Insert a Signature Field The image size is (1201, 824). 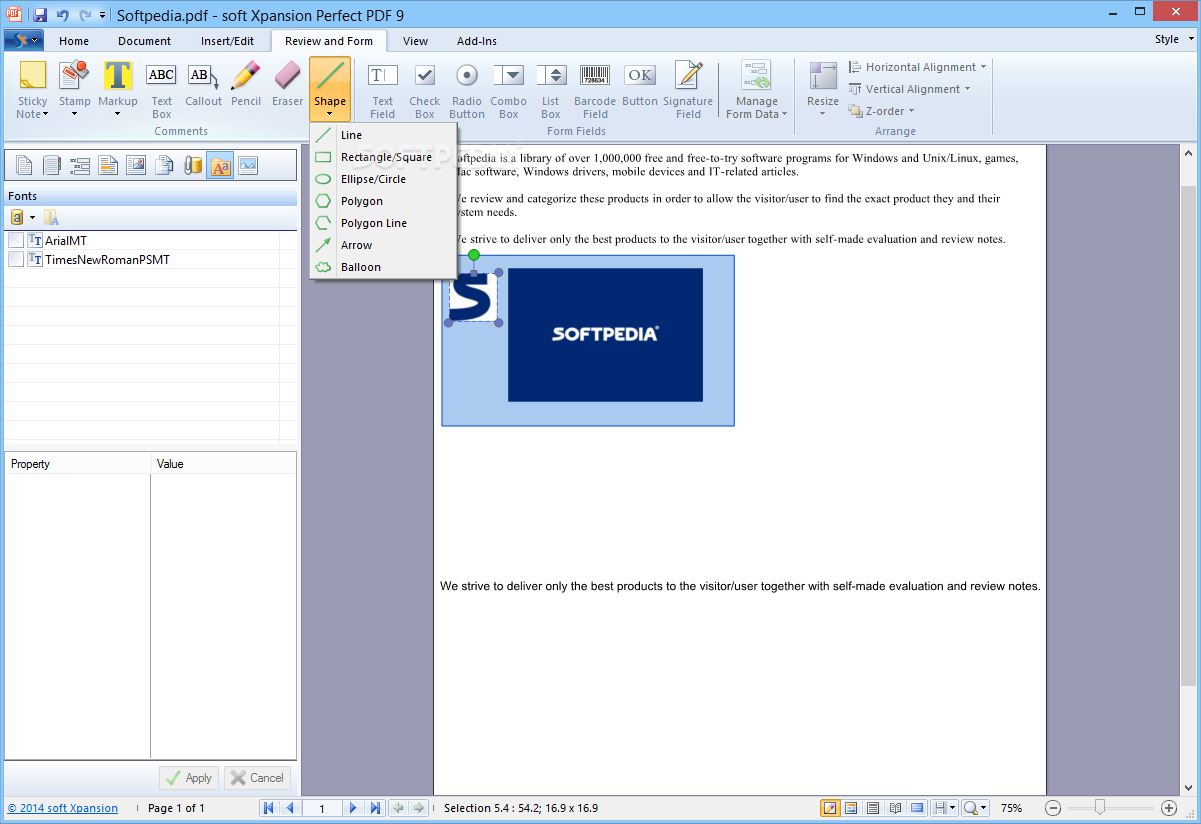[x=688, y=89]
